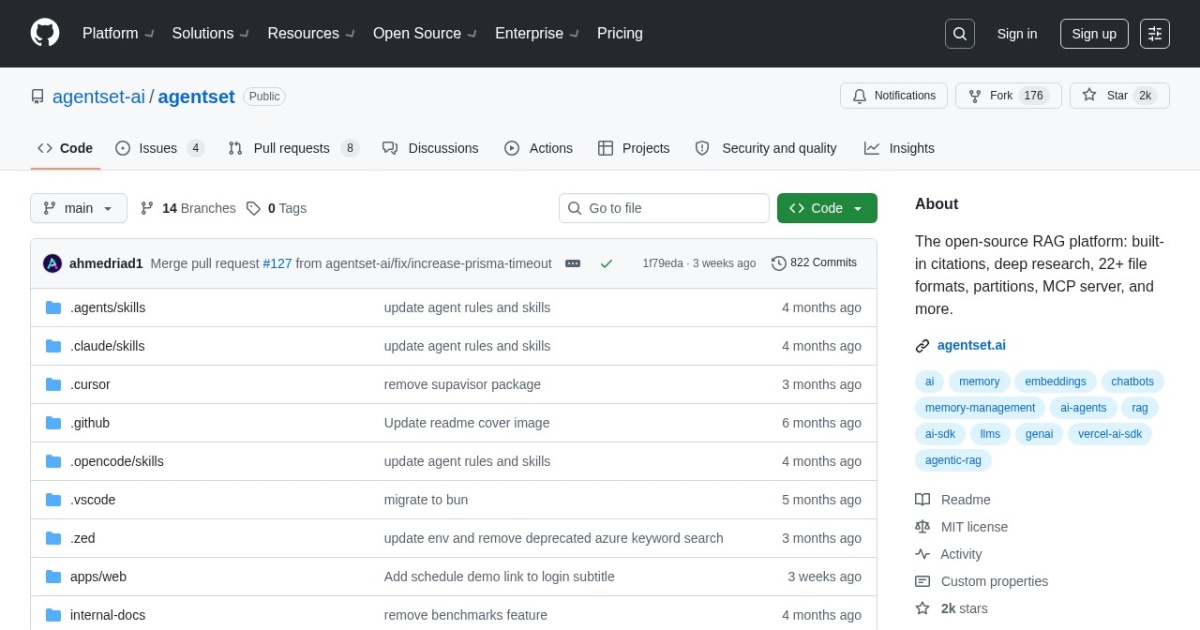
Task: Open the .claude/skills folder
Action: point(107,346)
